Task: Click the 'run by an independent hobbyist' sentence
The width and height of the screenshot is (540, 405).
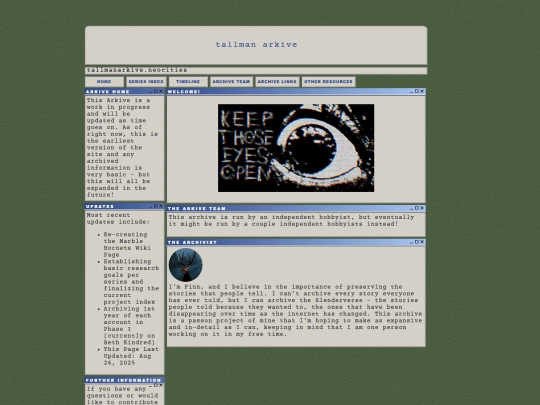Action: tap(291, 220)
